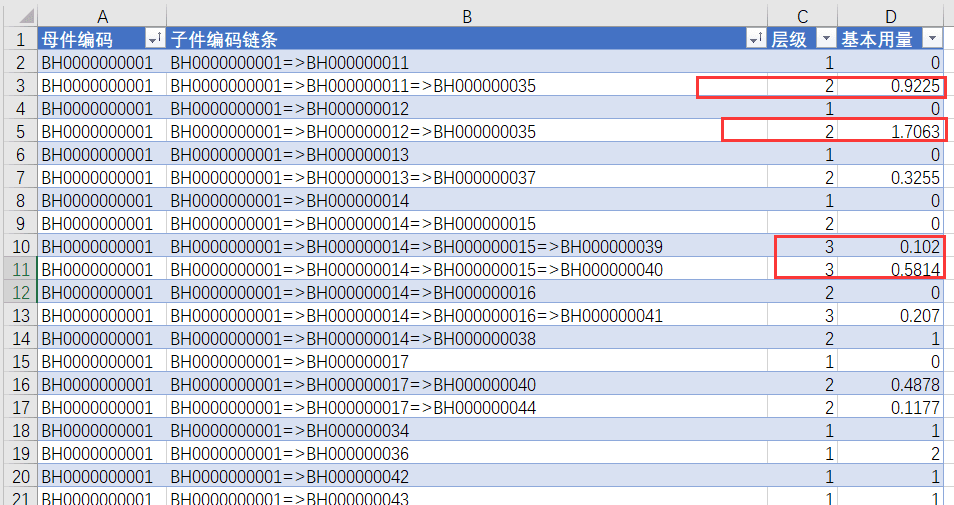Click the 子件编码链条 header cell
This screenshot has height=505, width=954.
[467, 40]
